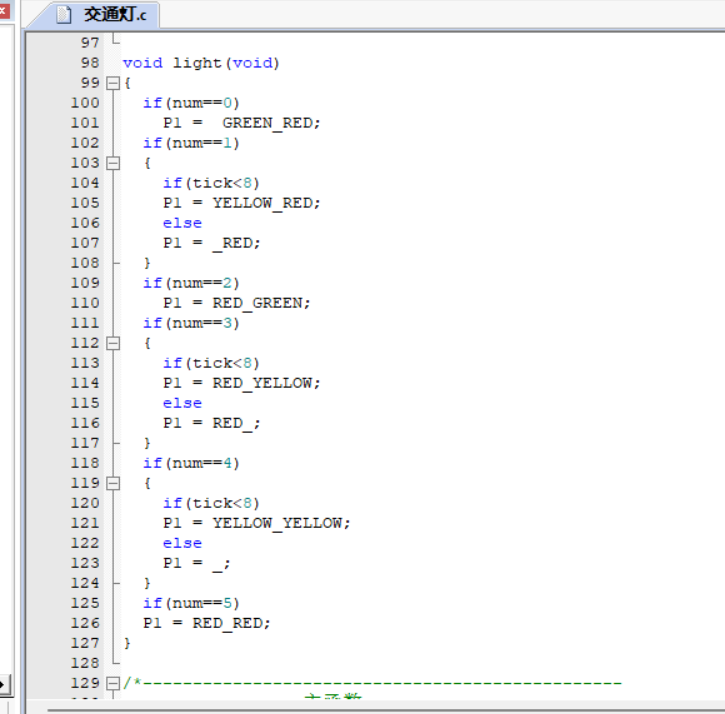This screenshot has height=714, width=725.
Task: Click 'P1 = GREEN_RED;' on line 101
Action: point(241,123)
